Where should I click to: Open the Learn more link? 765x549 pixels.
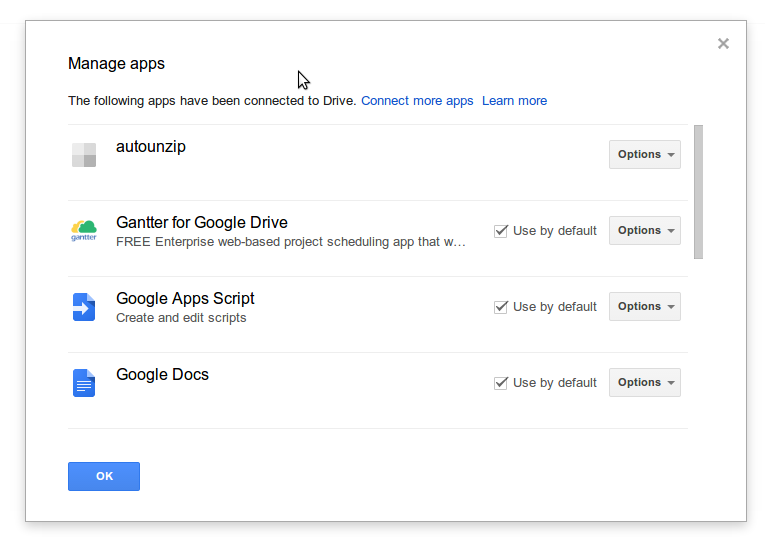[515, 101]
